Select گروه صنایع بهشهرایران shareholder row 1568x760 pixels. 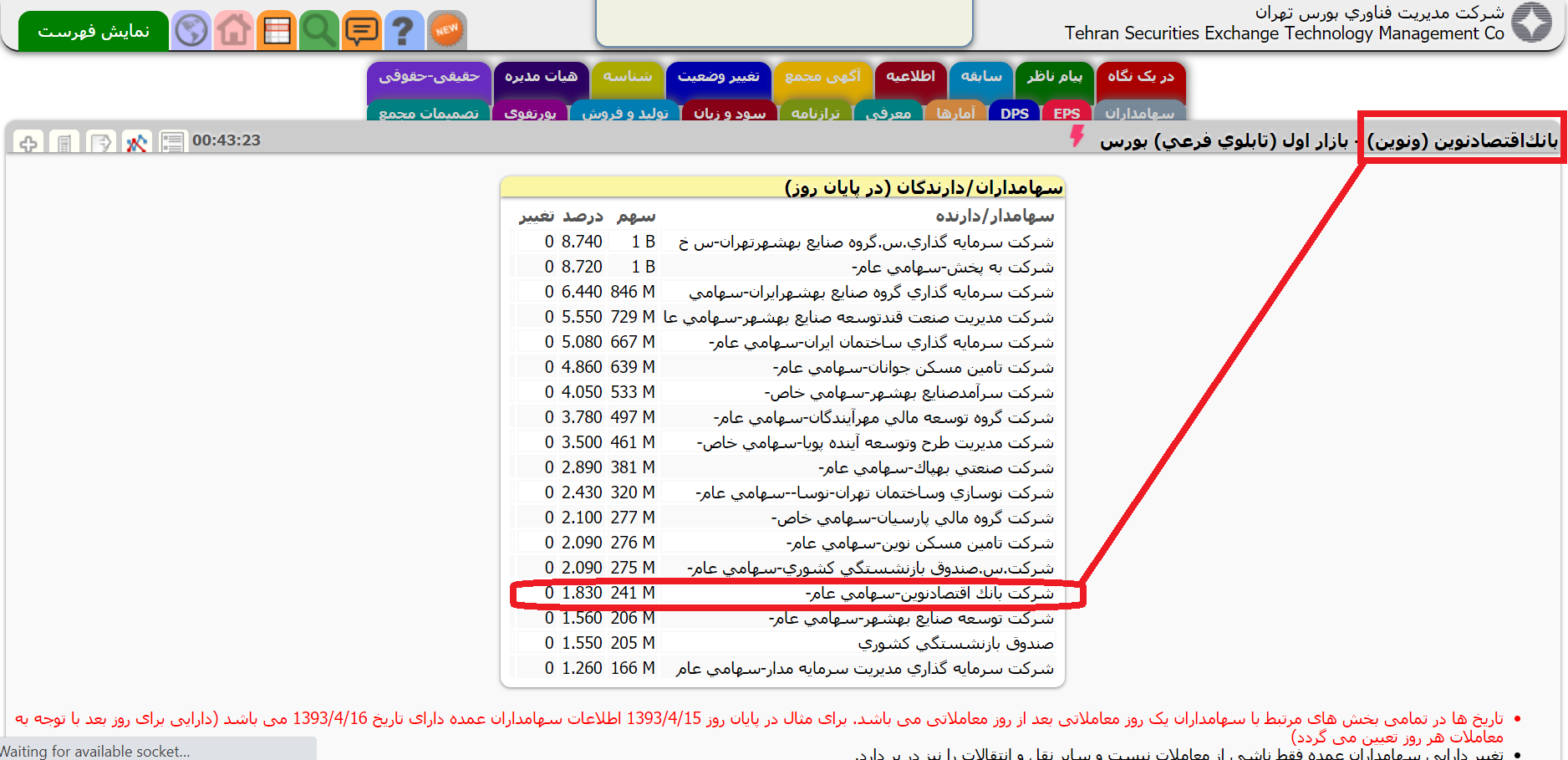[782, 292]
